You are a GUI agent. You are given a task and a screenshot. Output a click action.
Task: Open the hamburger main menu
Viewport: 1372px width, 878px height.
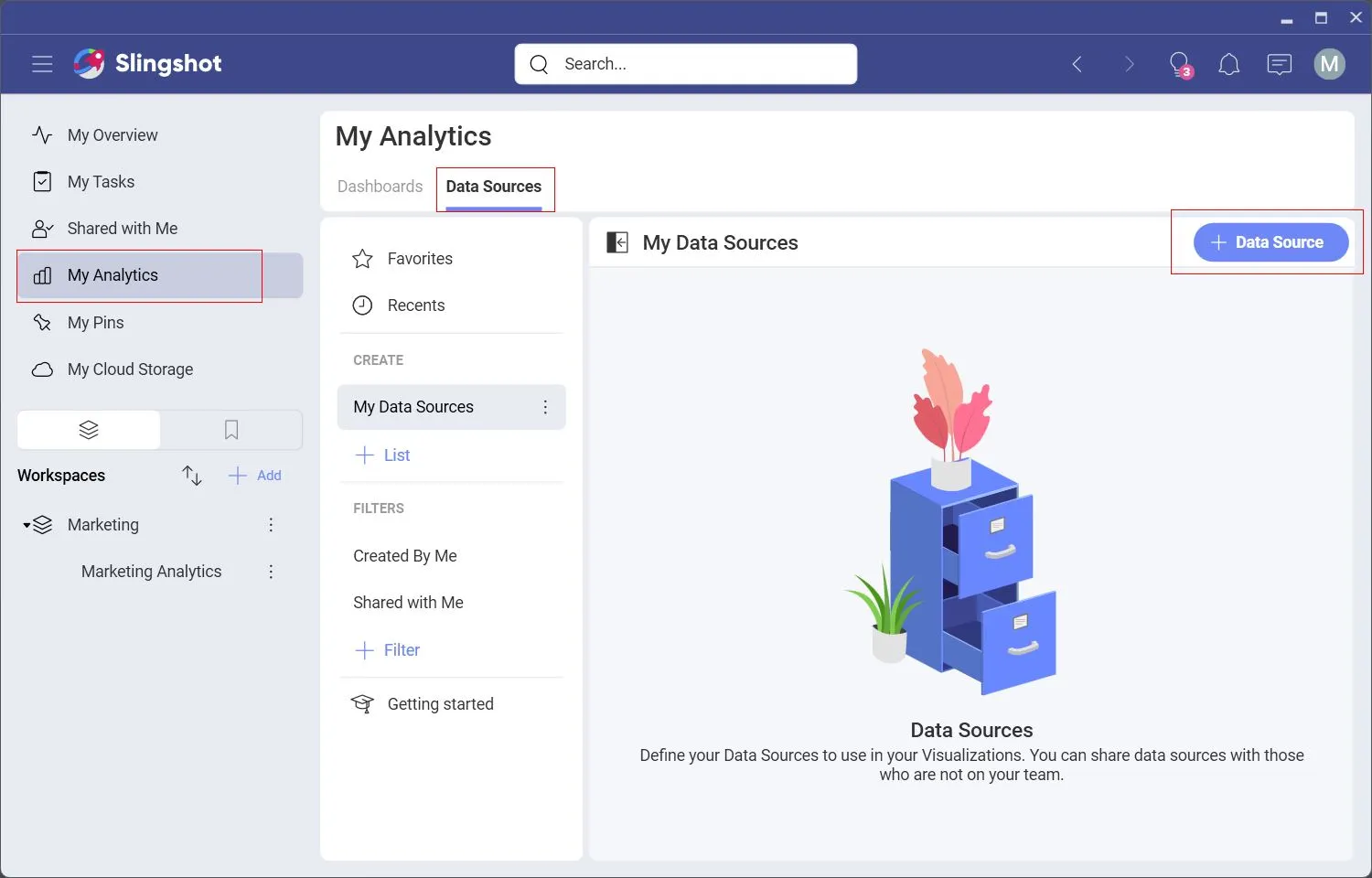click(x=42, y=64)
